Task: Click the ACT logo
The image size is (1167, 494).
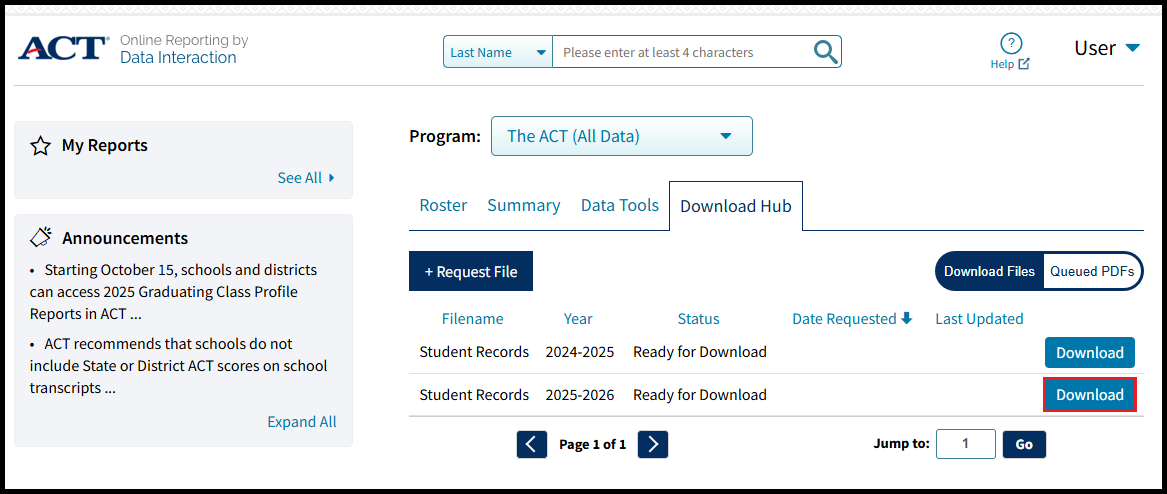Action: [x=63, y=49]
